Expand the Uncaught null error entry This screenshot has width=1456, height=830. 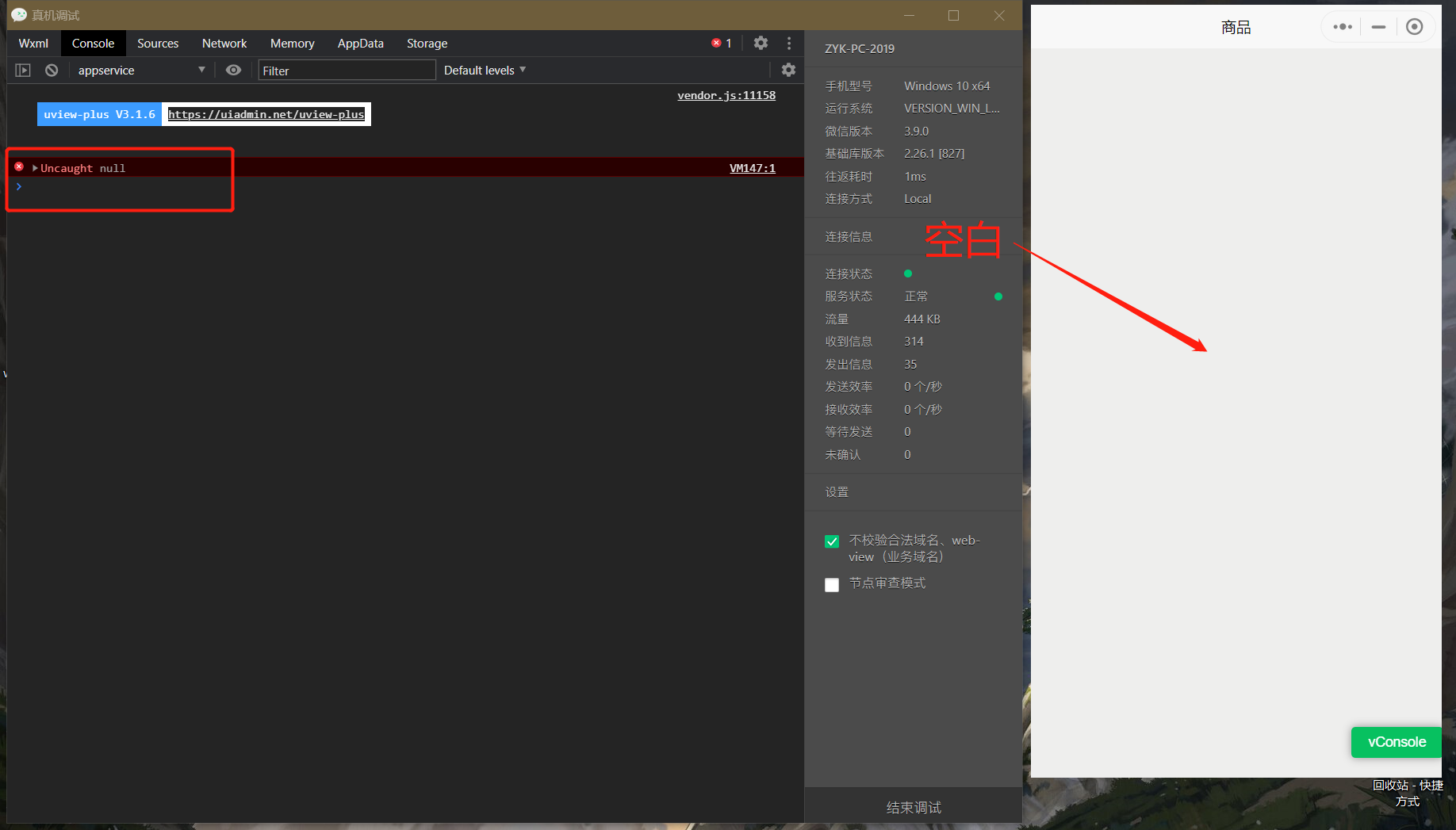(35, 168)
